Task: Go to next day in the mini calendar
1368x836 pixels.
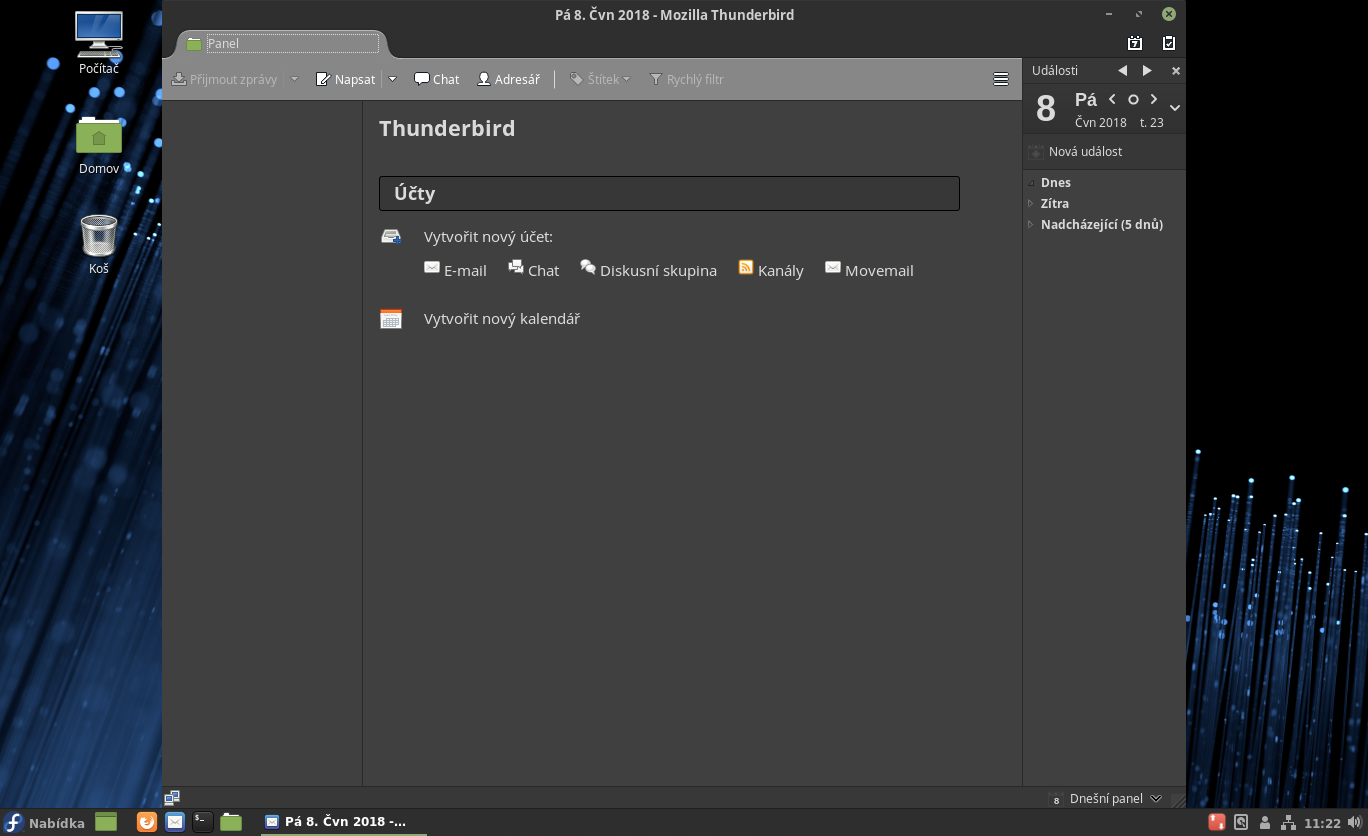Action: 1154,99
